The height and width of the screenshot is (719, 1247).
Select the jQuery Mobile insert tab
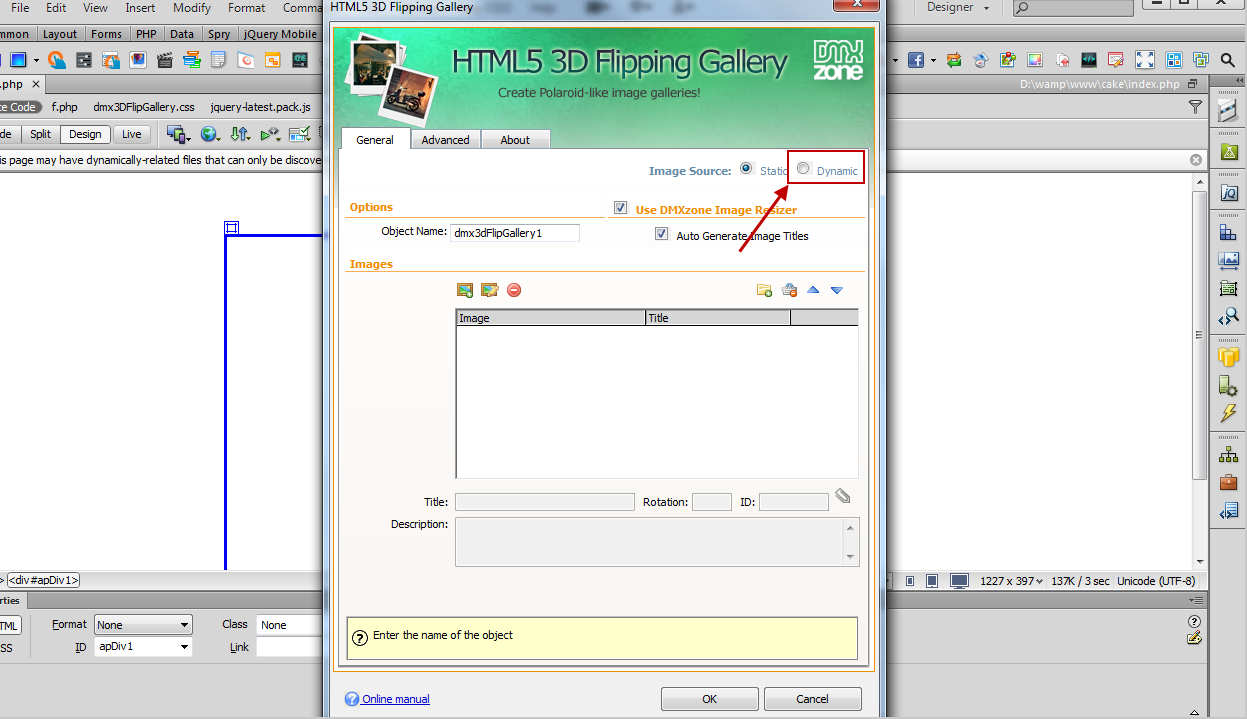tap(279, 33)
